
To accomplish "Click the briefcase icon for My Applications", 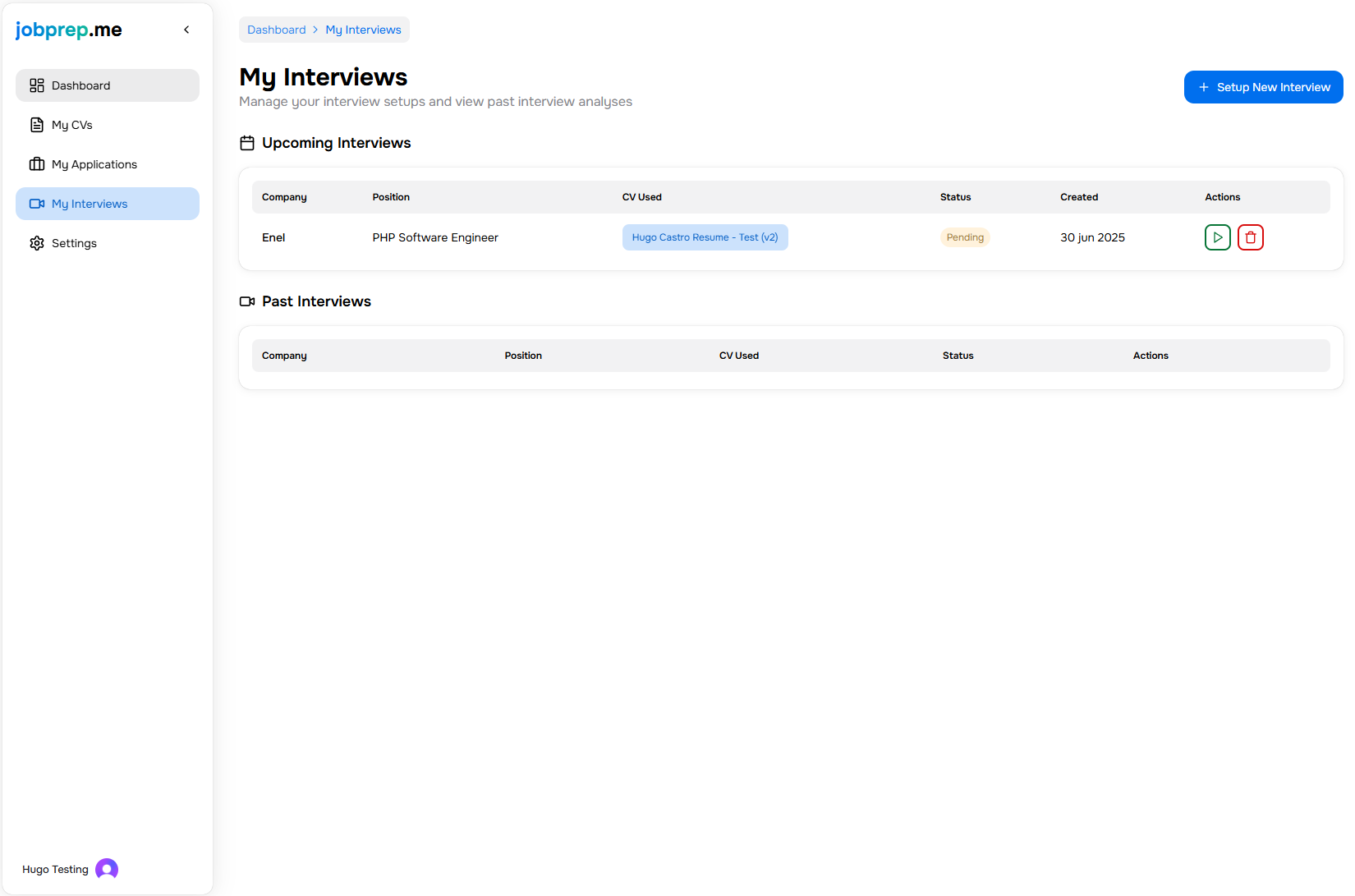I will coord(37,163).
